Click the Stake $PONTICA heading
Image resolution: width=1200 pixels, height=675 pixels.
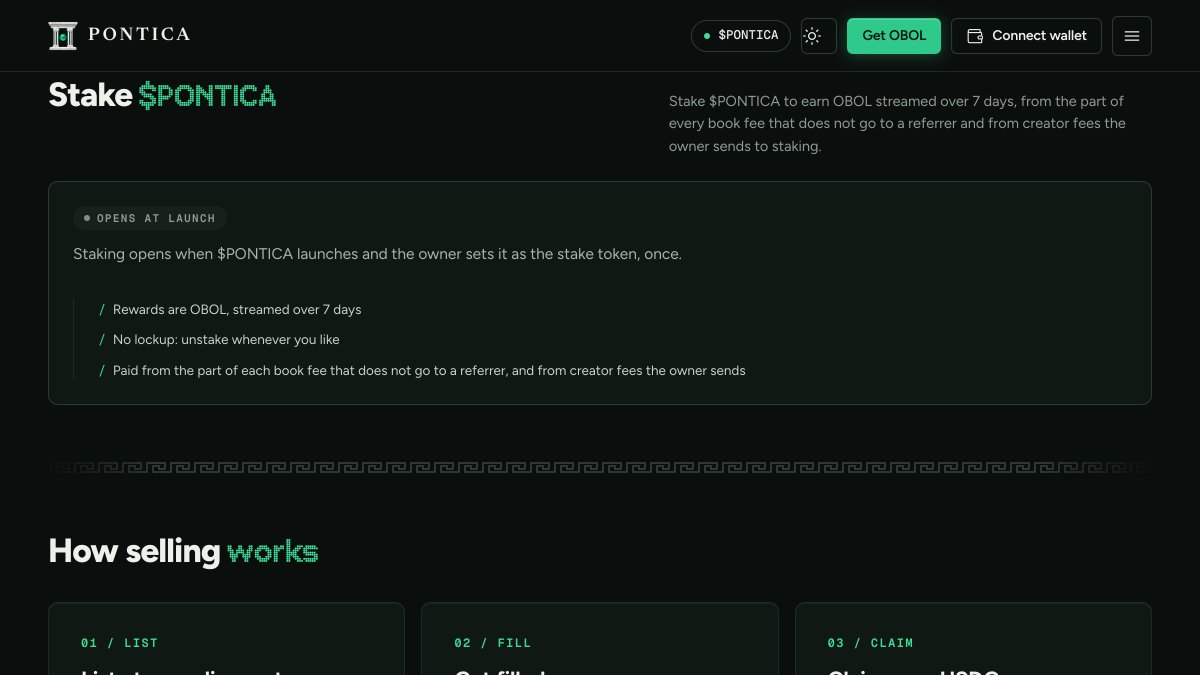(162, 96)
